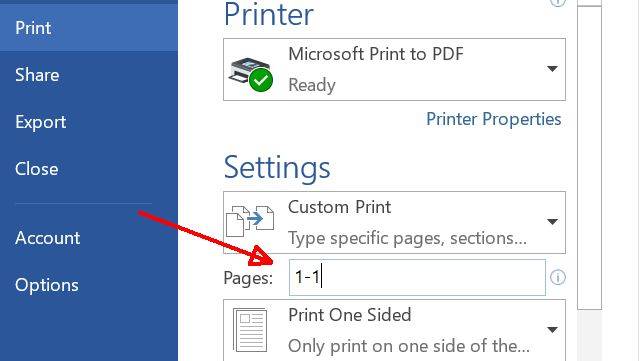This screenshot has width=640, height=361.
Task: Focus the Pages input field
Action: click(x=417, y=277)
